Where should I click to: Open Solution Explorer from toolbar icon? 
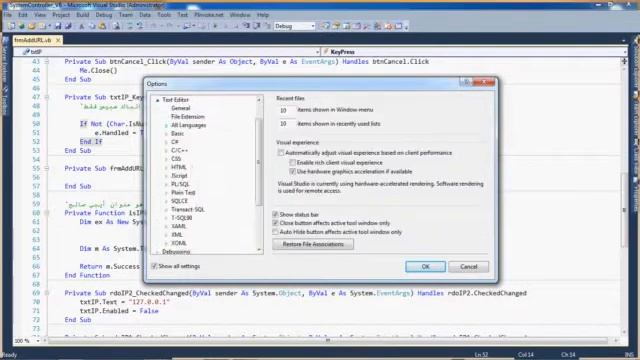[325, 26]
